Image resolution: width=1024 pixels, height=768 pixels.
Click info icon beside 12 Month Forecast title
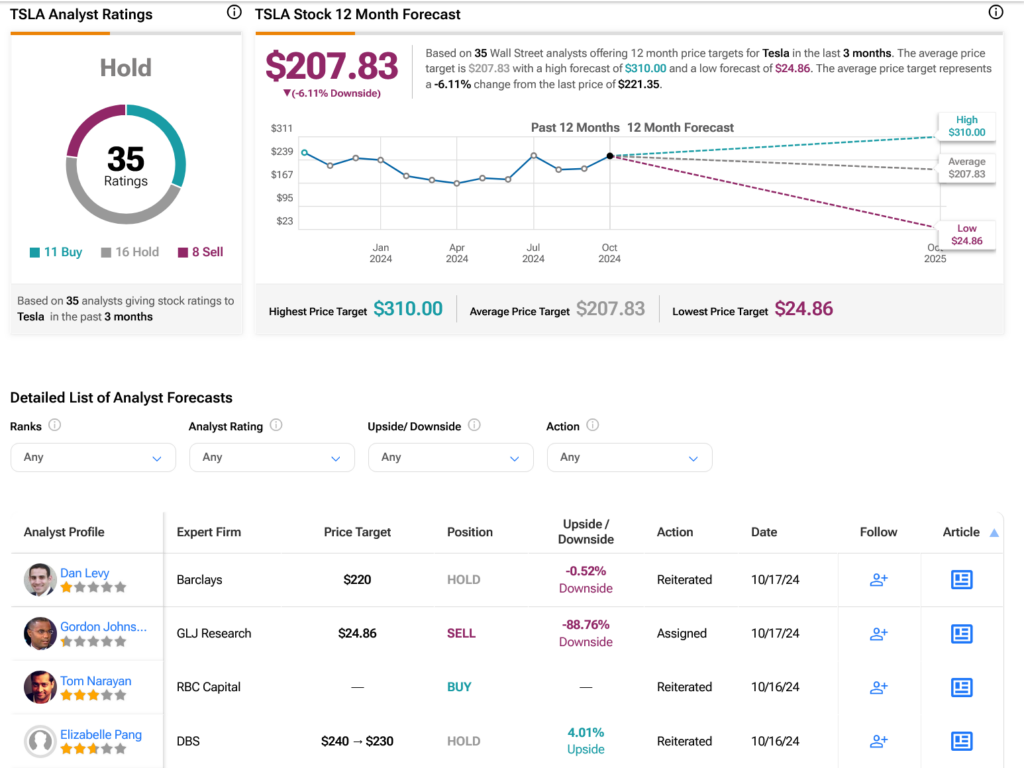[x=995, y=13]
